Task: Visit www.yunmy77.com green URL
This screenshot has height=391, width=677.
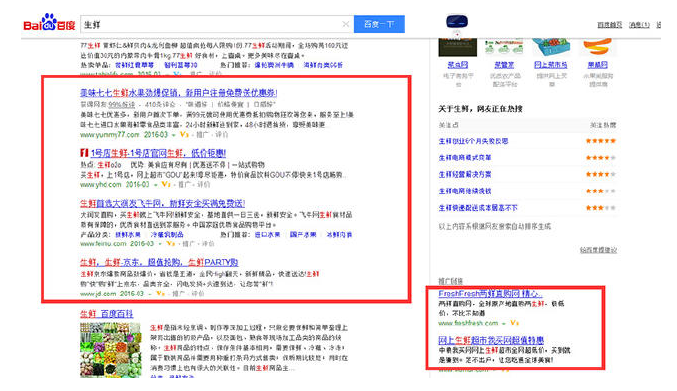Action: pyautogui.click(x=110, y=135)
